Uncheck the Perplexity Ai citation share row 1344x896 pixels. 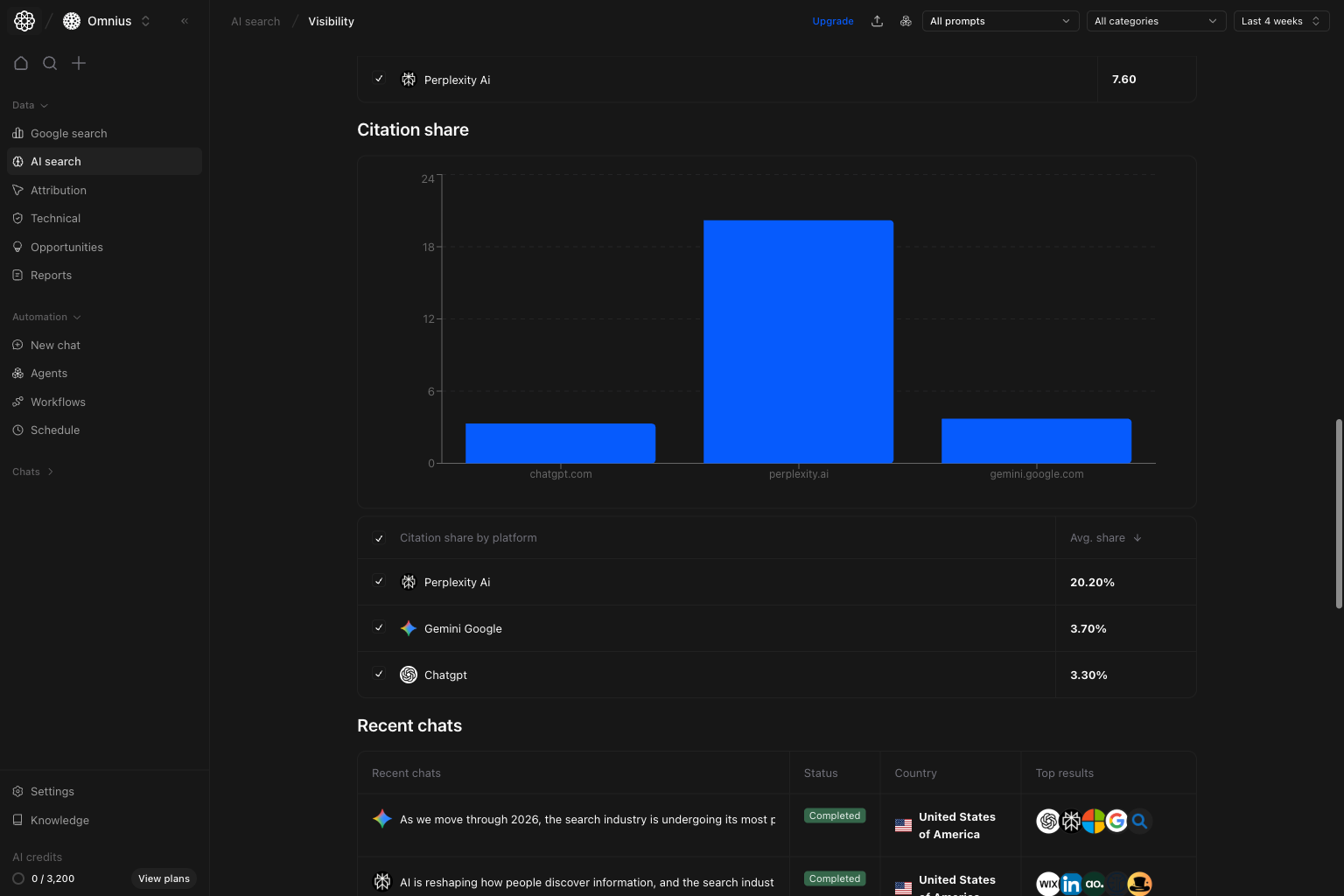point(379,581)
